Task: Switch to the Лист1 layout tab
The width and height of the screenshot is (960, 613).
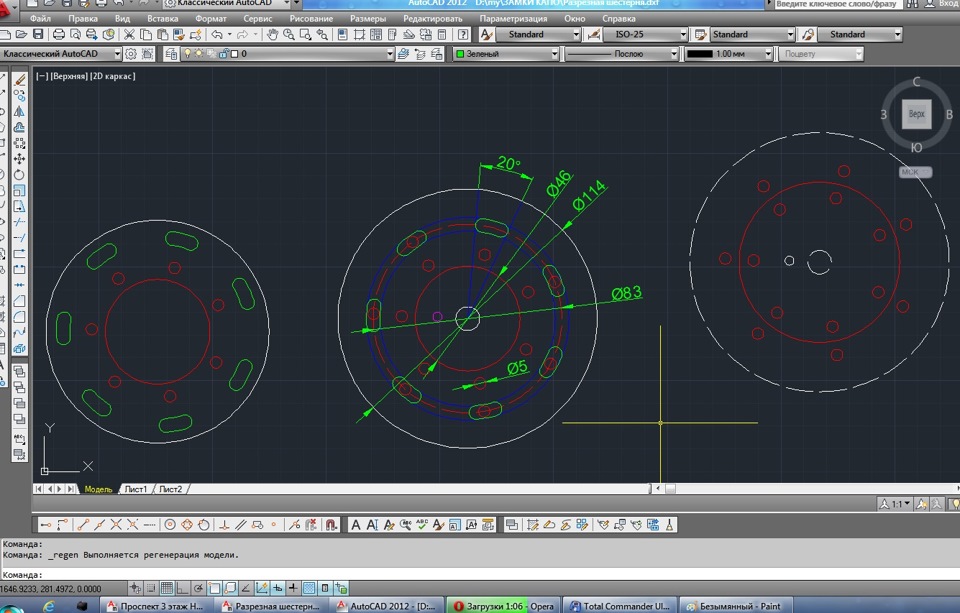Action: 135,489
